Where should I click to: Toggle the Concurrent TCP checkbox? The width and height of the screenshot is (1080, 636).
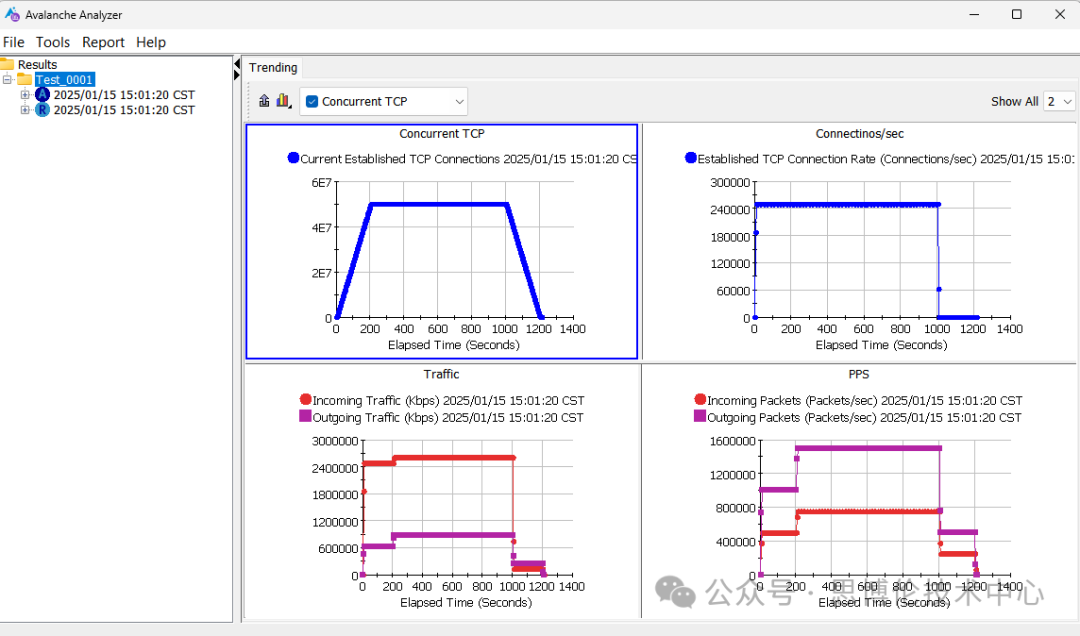click(312, 101)
